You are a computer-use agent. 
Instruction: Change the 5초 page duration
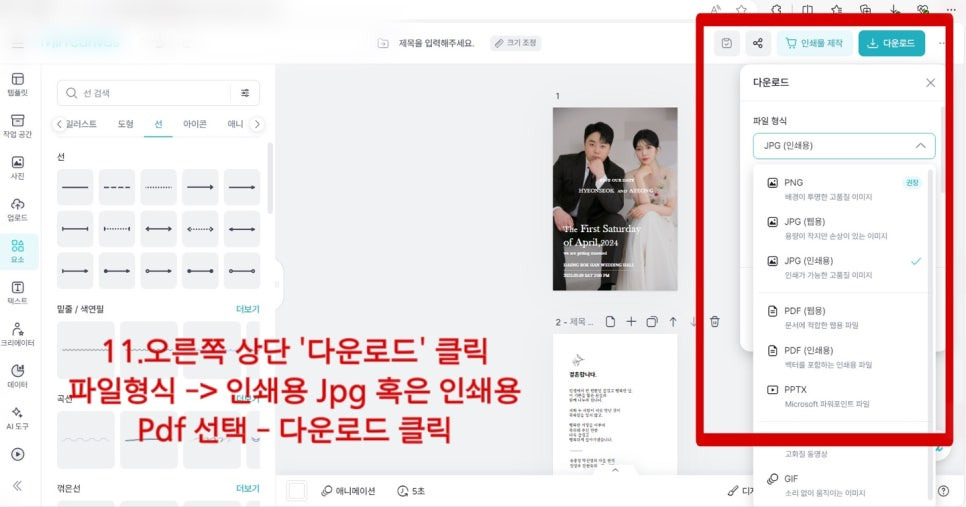point(411,491)
